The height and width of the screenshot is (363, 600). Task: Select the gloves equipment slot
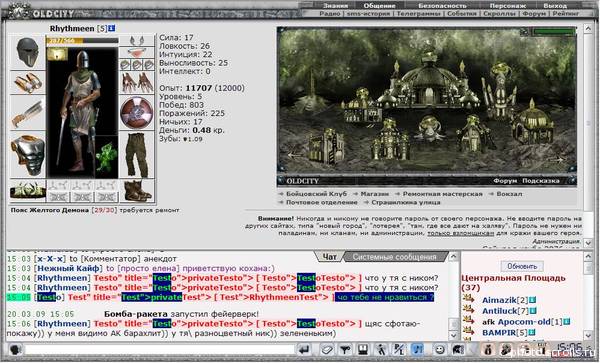click(137, 83)
